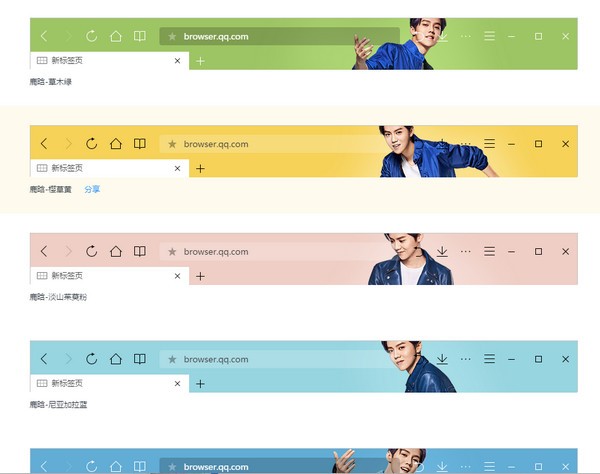Click the 分享 share link
This screenshot has height=474, width=600.
(92, 189)
